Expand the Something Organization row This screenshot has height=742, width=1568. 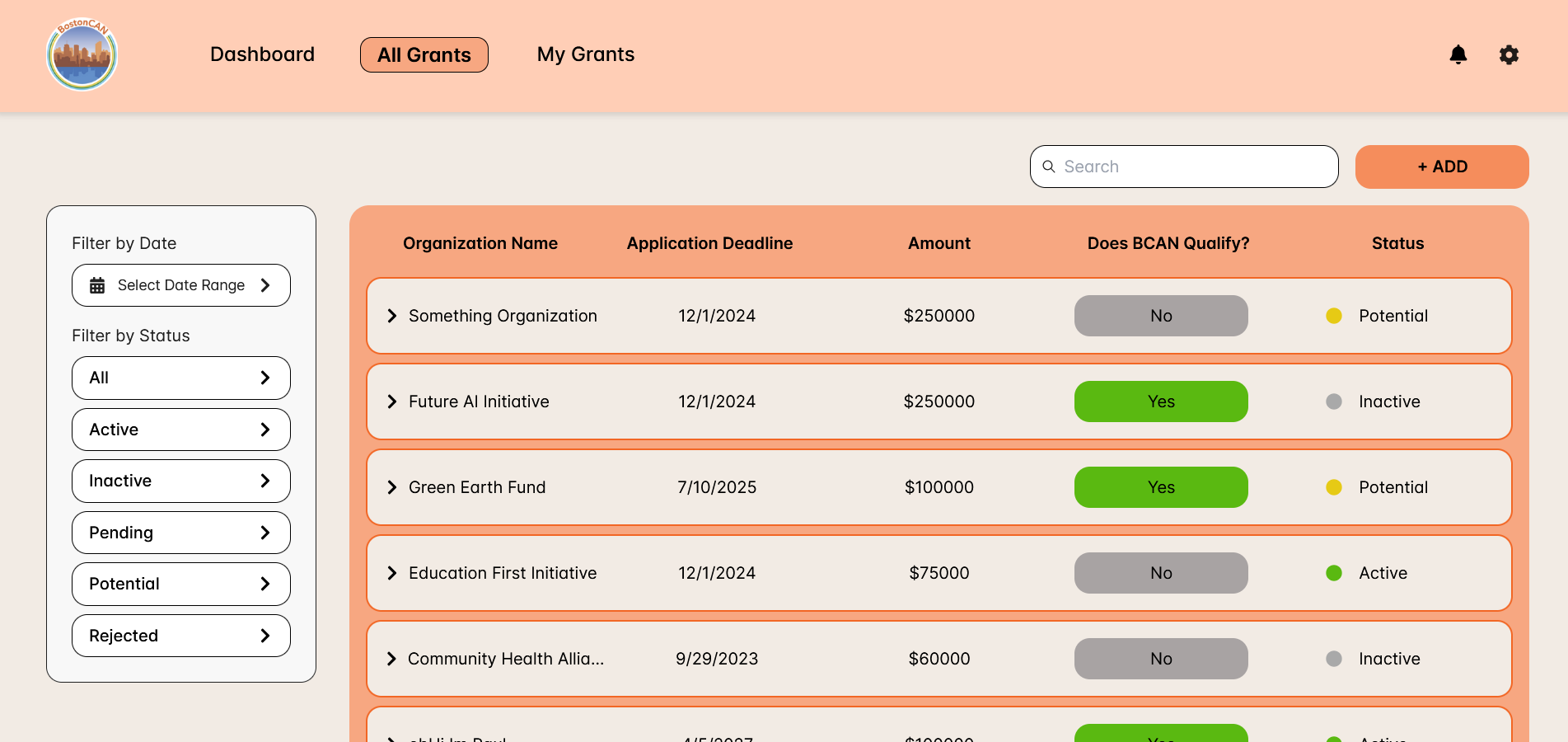click(x=392, y=316)
